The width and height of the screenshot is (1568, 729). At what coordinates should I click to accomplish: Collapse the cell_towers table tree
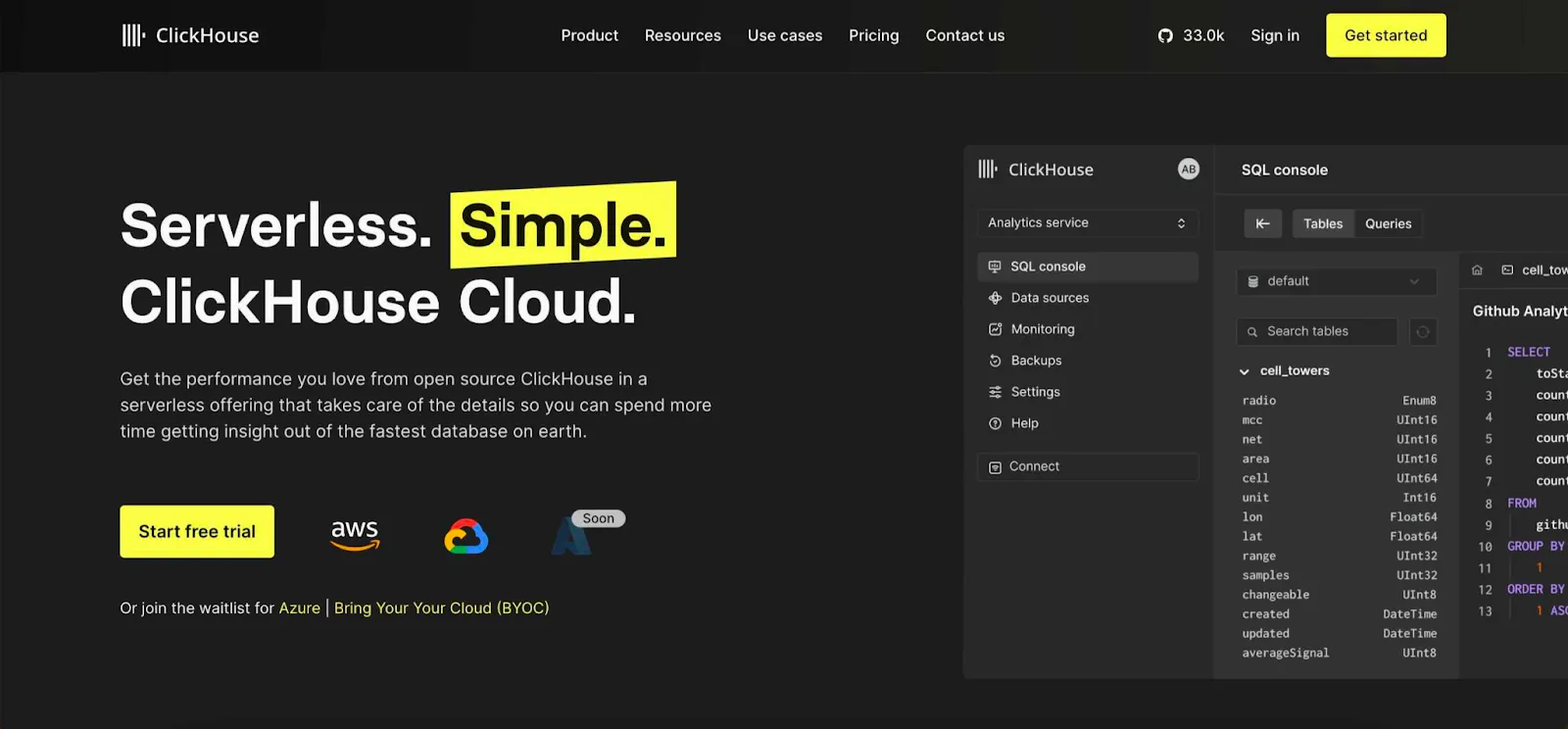(1244, 371)
